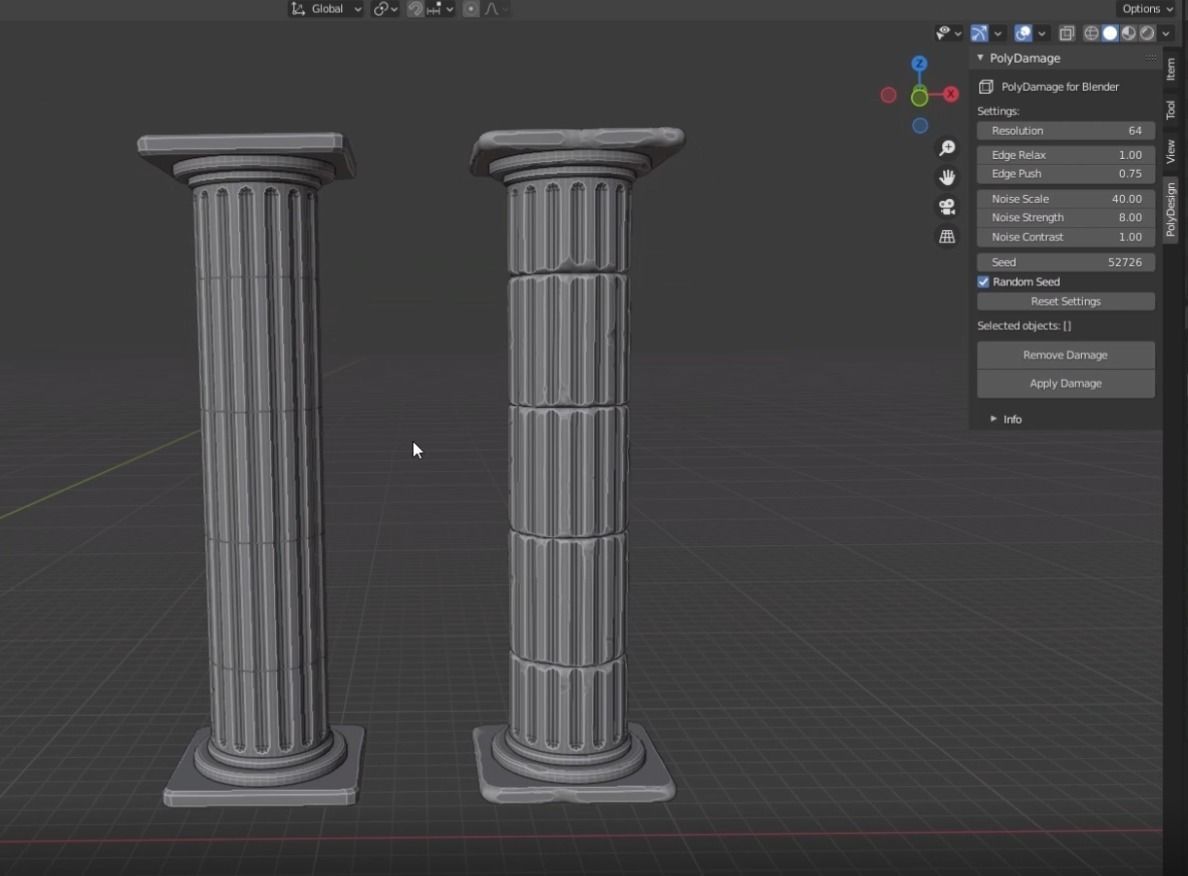Click Reset Settings
1188x876 pixels.
[x=1065, y=301]
